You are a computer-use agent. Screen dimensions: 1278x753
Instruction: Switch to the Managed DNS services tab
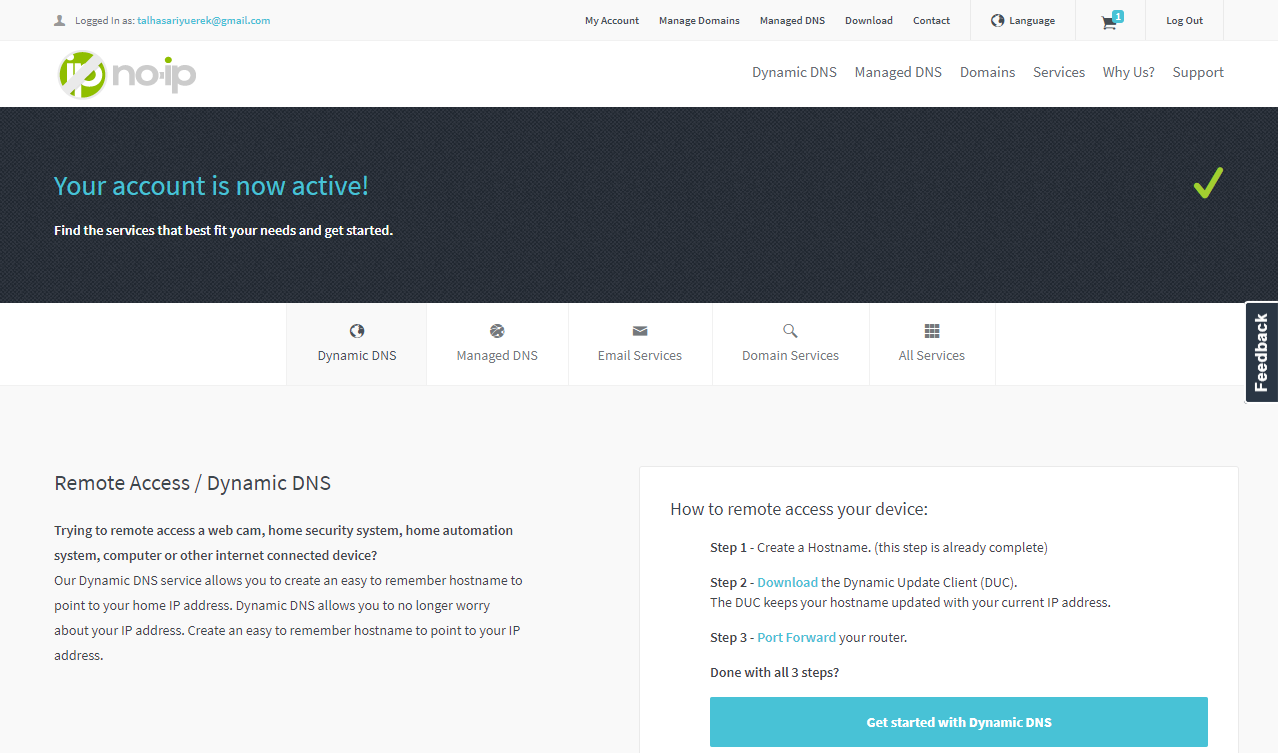pos(497,344)
